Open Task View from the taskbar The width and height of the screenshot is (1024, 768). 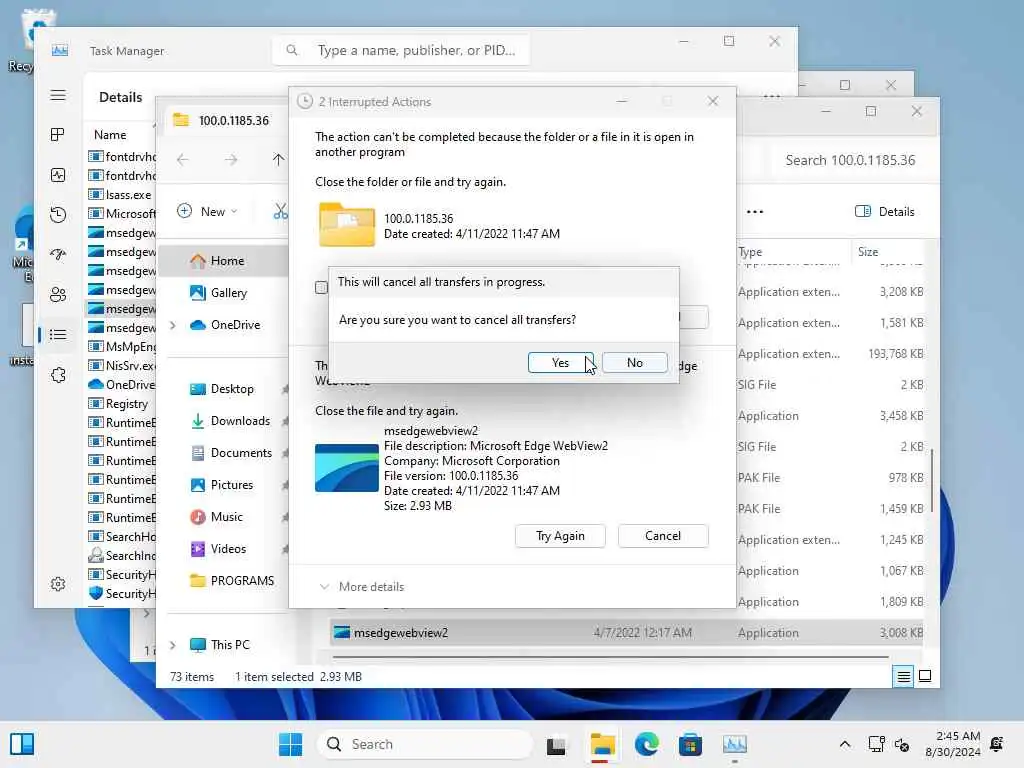[556, 744]
